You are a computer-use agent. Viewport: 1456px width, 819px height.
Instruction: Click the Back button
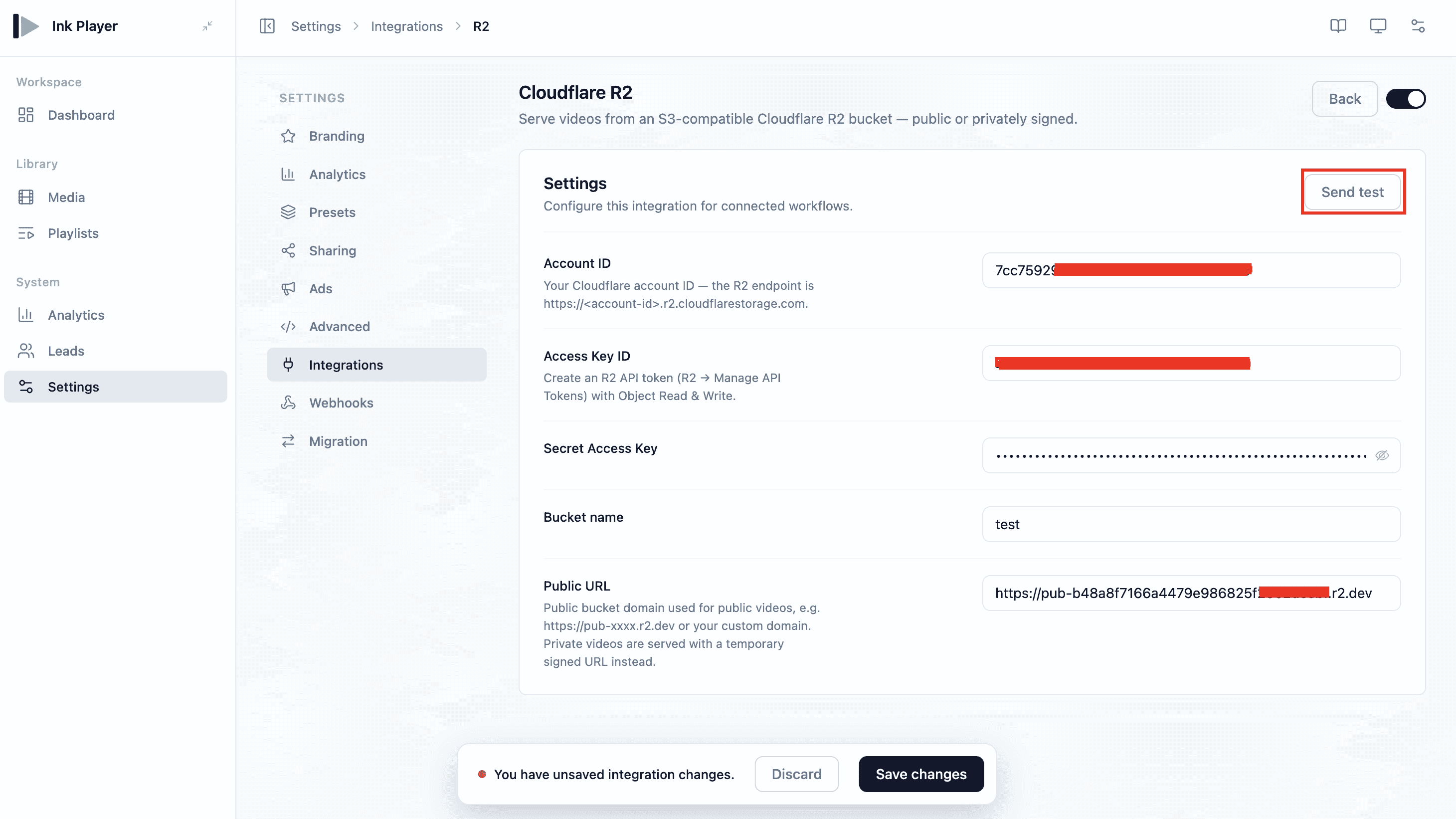1344,99
